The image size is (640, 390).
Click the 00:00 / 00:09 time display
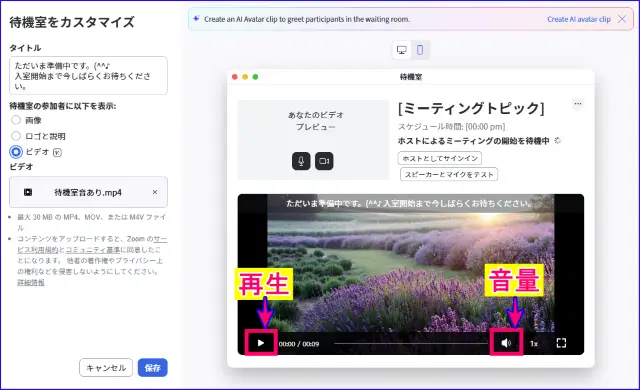(299, 344)
